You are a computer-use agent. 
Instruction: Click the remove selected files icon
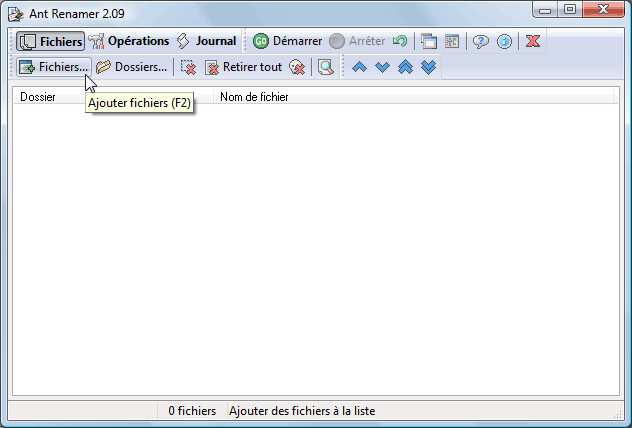188,67
